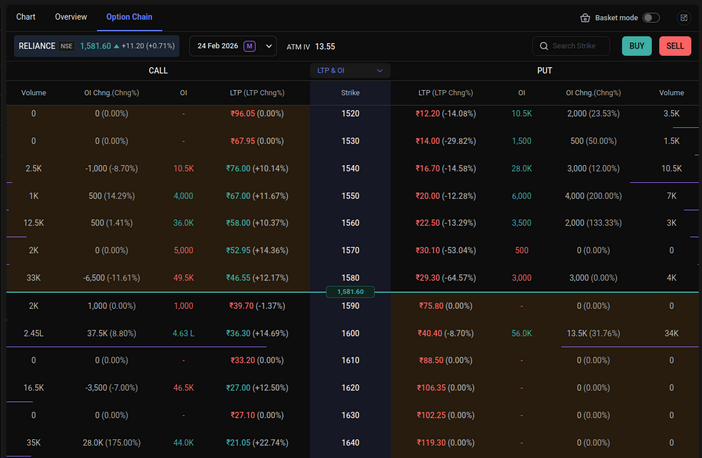
Task: Click the green price-up triangle indicator
Action: pos(117,46)
